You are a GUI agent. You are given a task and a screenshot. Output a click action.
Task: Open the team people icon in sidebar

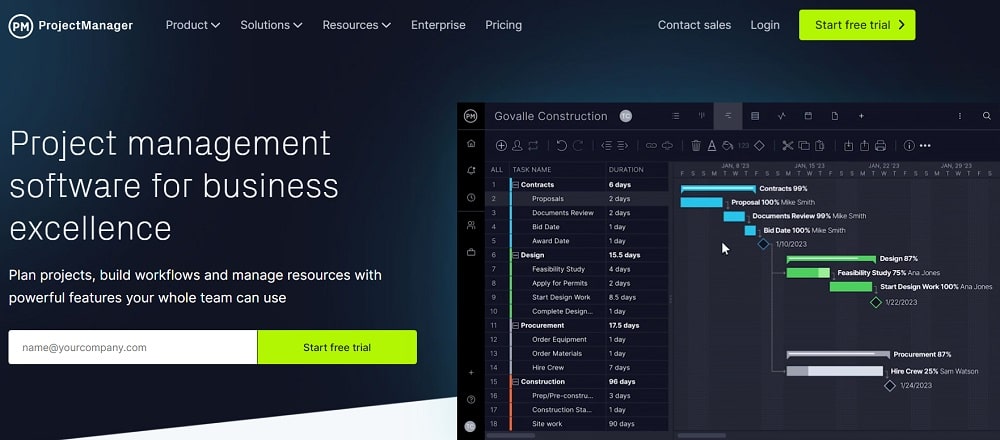(x=471, y=224)
